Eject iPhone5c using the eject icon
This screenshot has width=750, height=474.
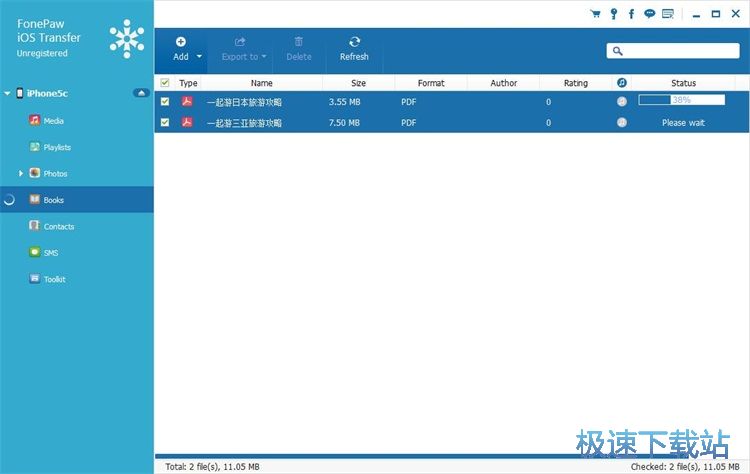(141, 93)
